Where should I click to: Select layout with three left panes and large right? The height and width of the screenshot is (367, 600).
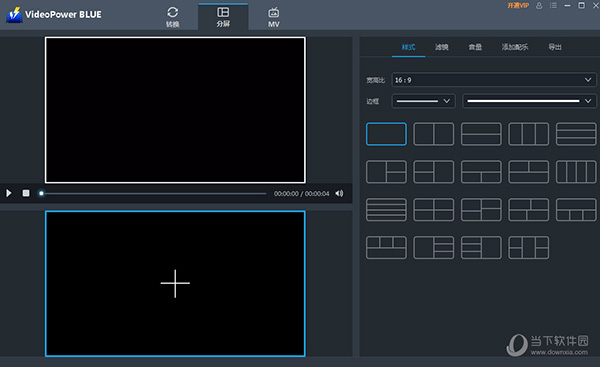coord(481,248)
